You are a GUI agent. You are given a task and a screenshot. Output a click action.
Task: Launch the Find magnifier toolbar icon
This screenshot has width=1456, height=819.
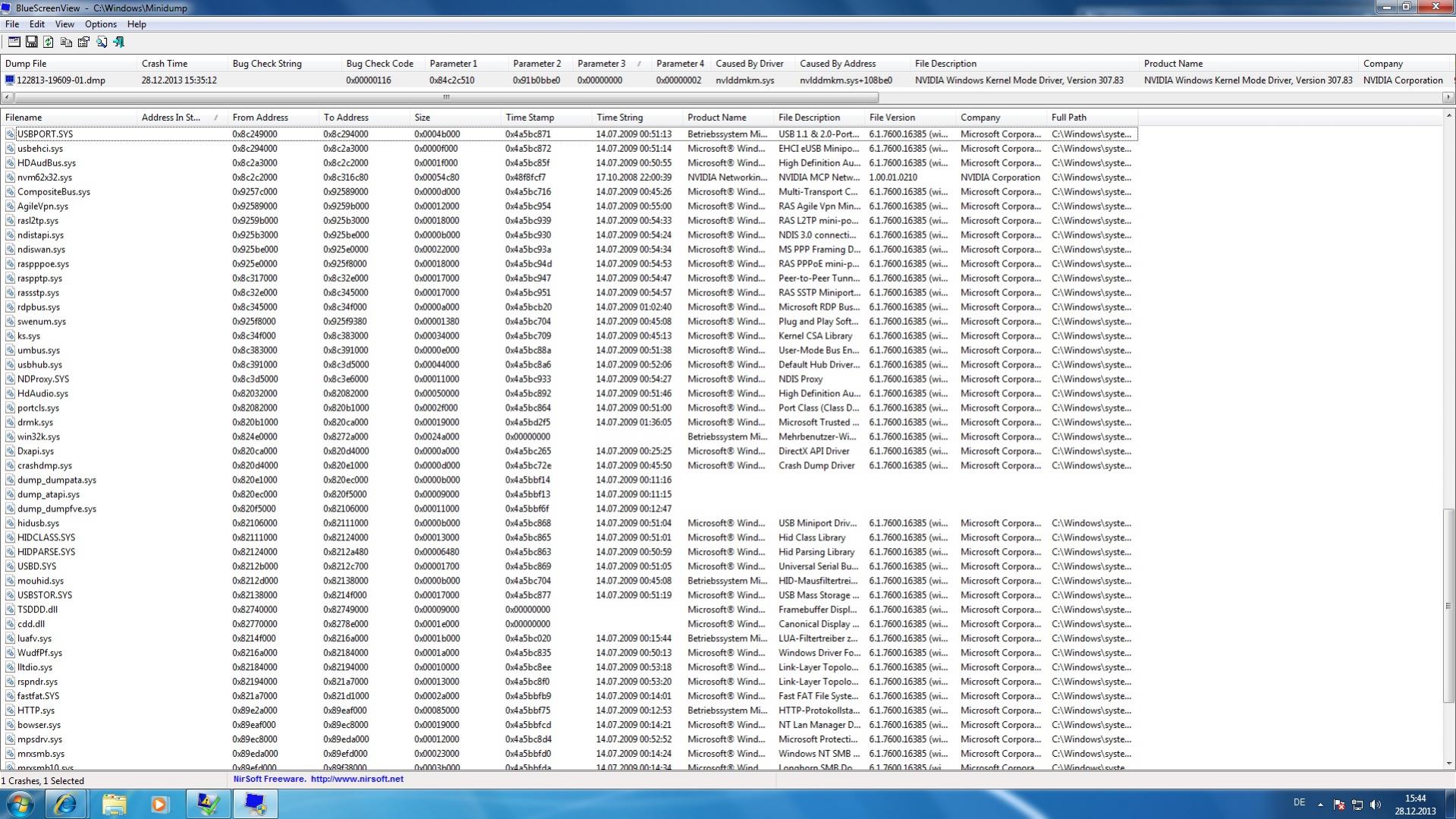pyautogui.click(x=102, y=43)
